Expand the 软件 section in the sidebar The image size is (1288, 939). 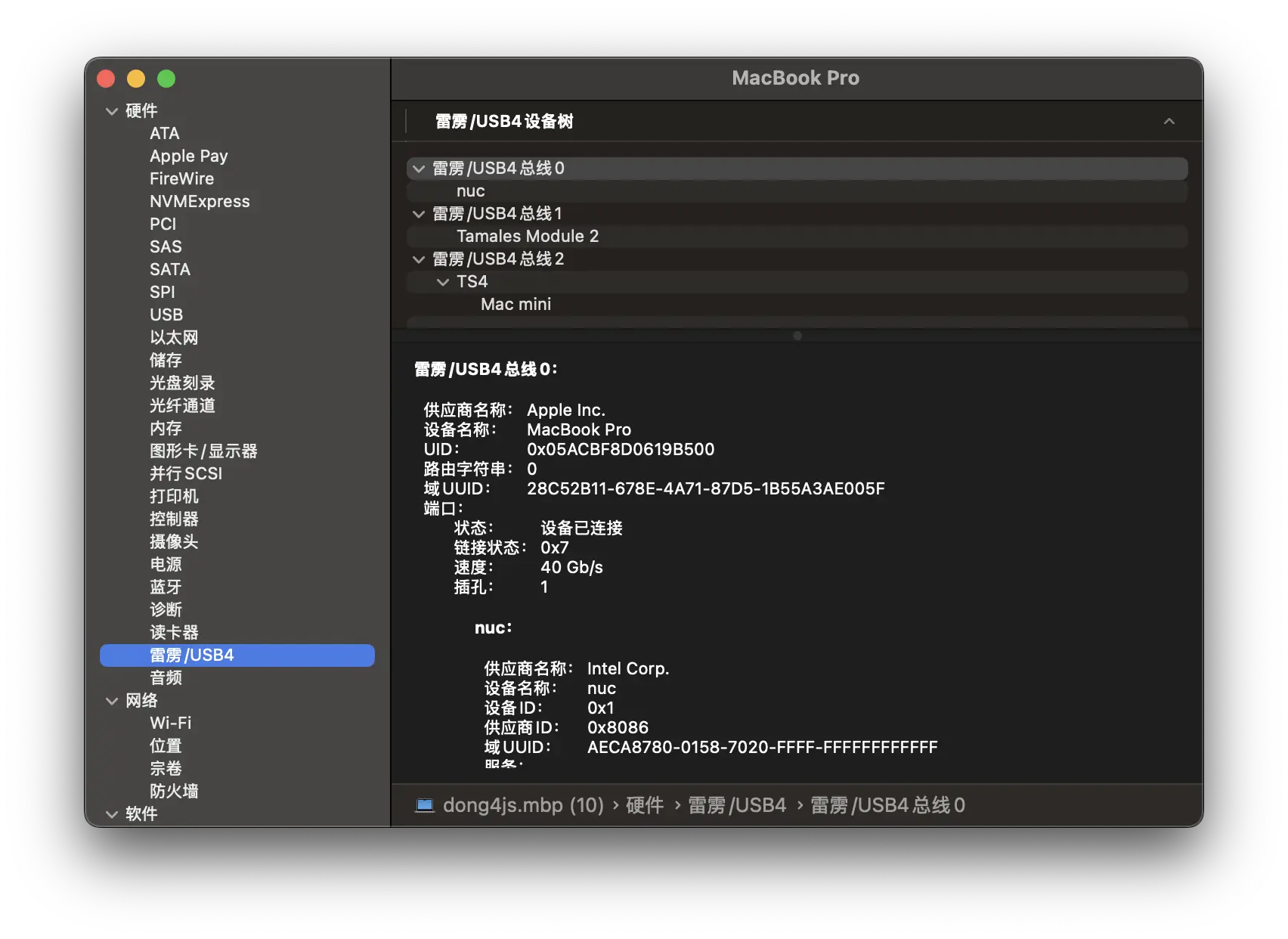[x=112, y=814]
